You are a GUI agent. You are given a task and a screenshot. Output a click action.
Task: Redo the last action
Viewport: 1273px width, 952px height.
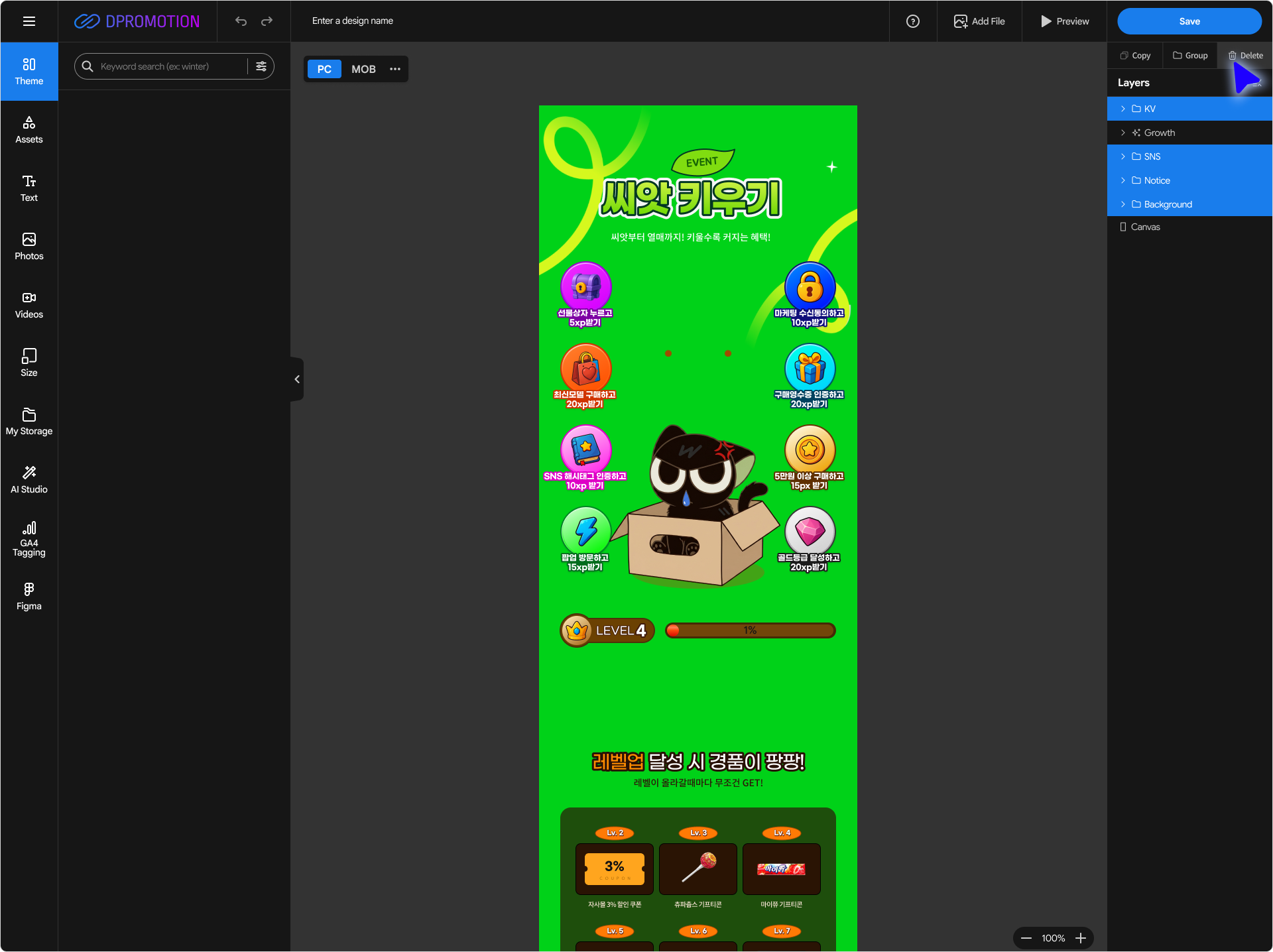coord(267,21)
